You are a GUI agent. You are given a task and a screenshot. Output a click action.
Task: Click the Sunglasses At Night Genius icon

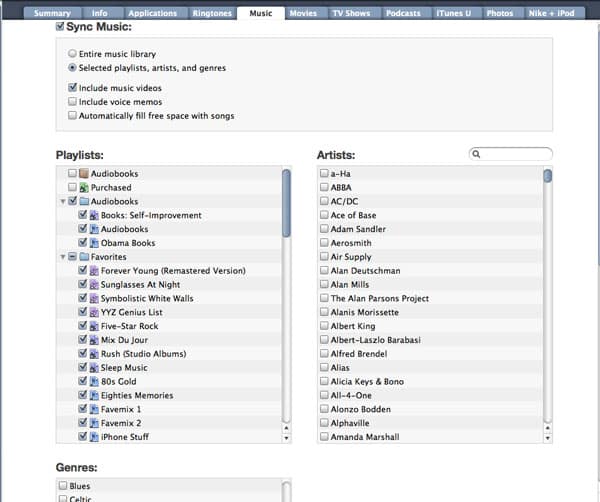(94, 285)
